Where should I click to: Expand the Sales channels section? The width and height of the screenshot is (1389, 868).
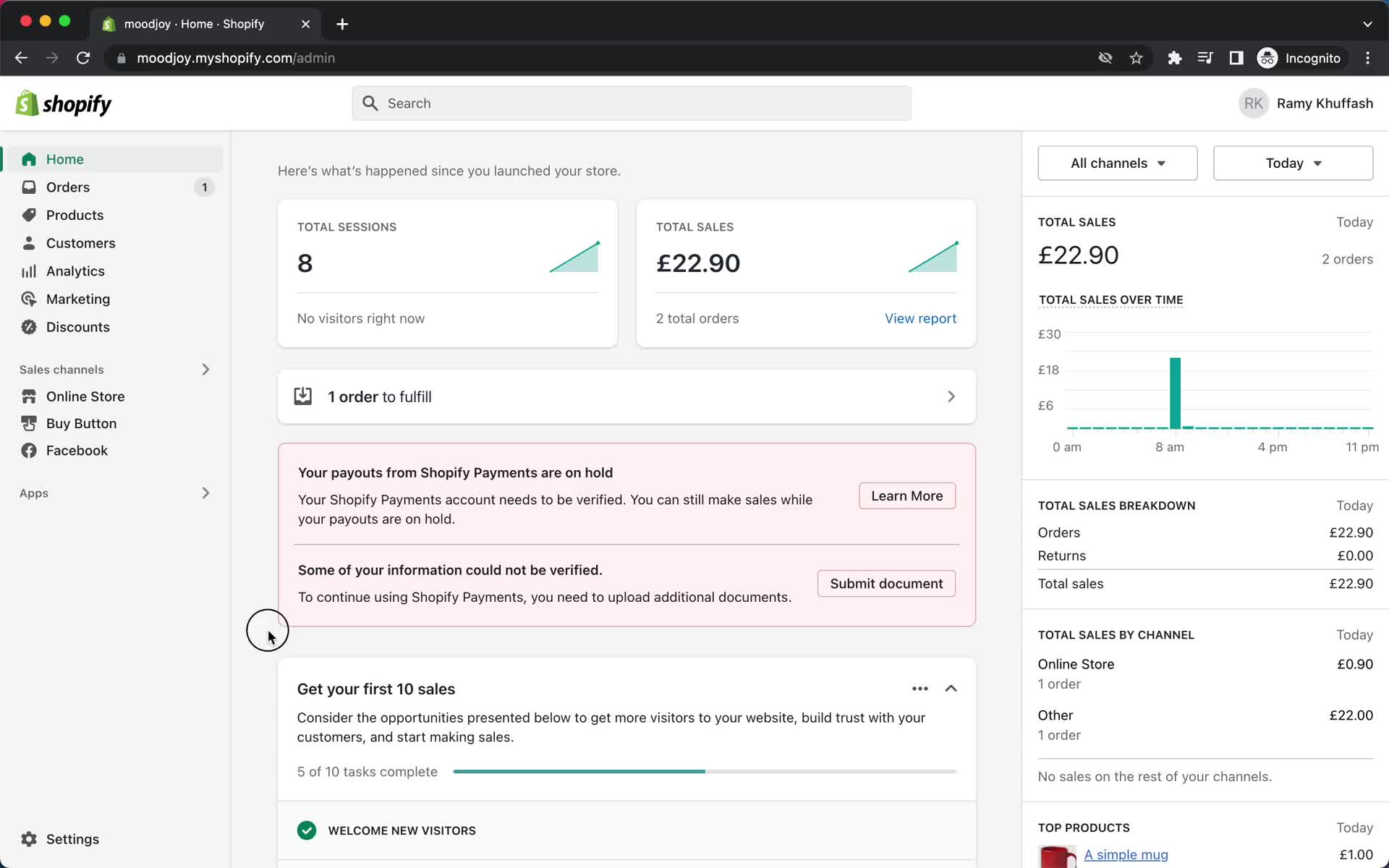tap(205, 369)
